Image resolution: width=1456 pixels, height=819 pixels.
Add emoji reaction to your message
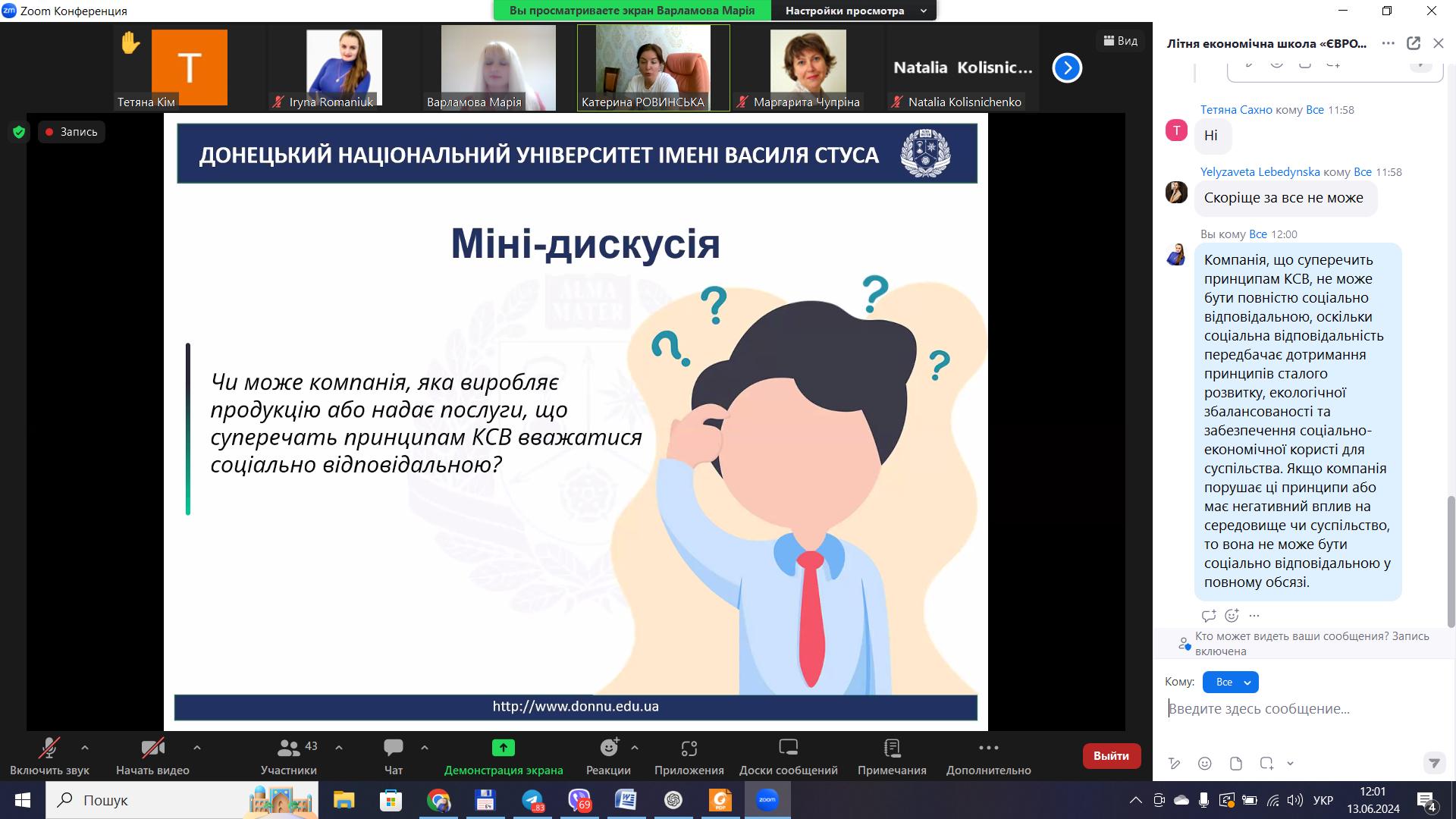[1232, 616]
